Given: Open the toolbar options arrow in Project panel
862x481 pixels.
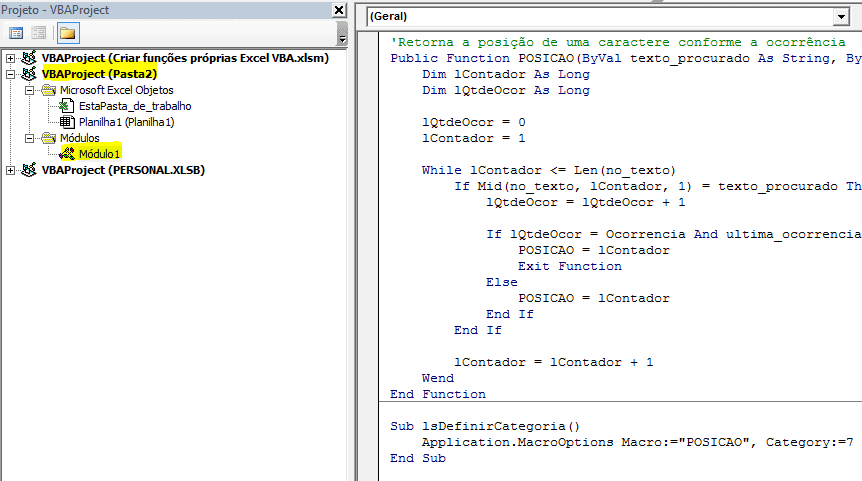Looking at the screenshot, I should click(343, 39).
